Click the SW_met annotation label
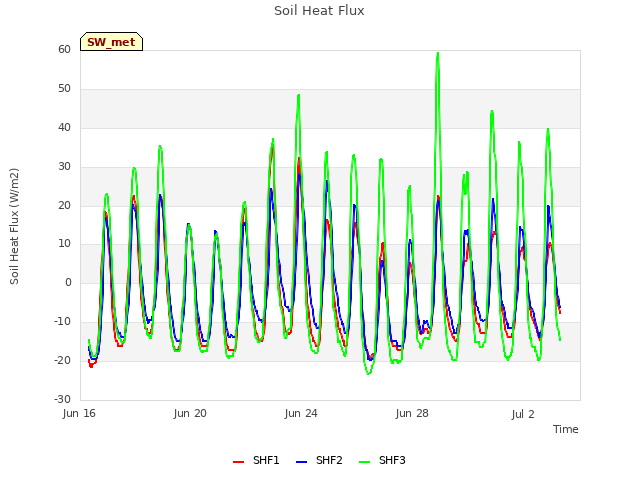Image resolution: width=640 pixels, height=480 pixels. pyautogui.click(x=111, y=42)
